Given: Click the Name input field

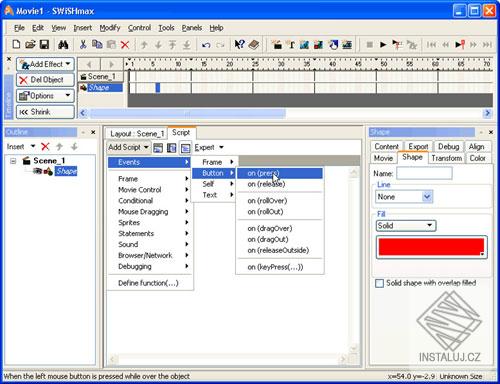Looking at the screenshot, I should click(424, 173).
